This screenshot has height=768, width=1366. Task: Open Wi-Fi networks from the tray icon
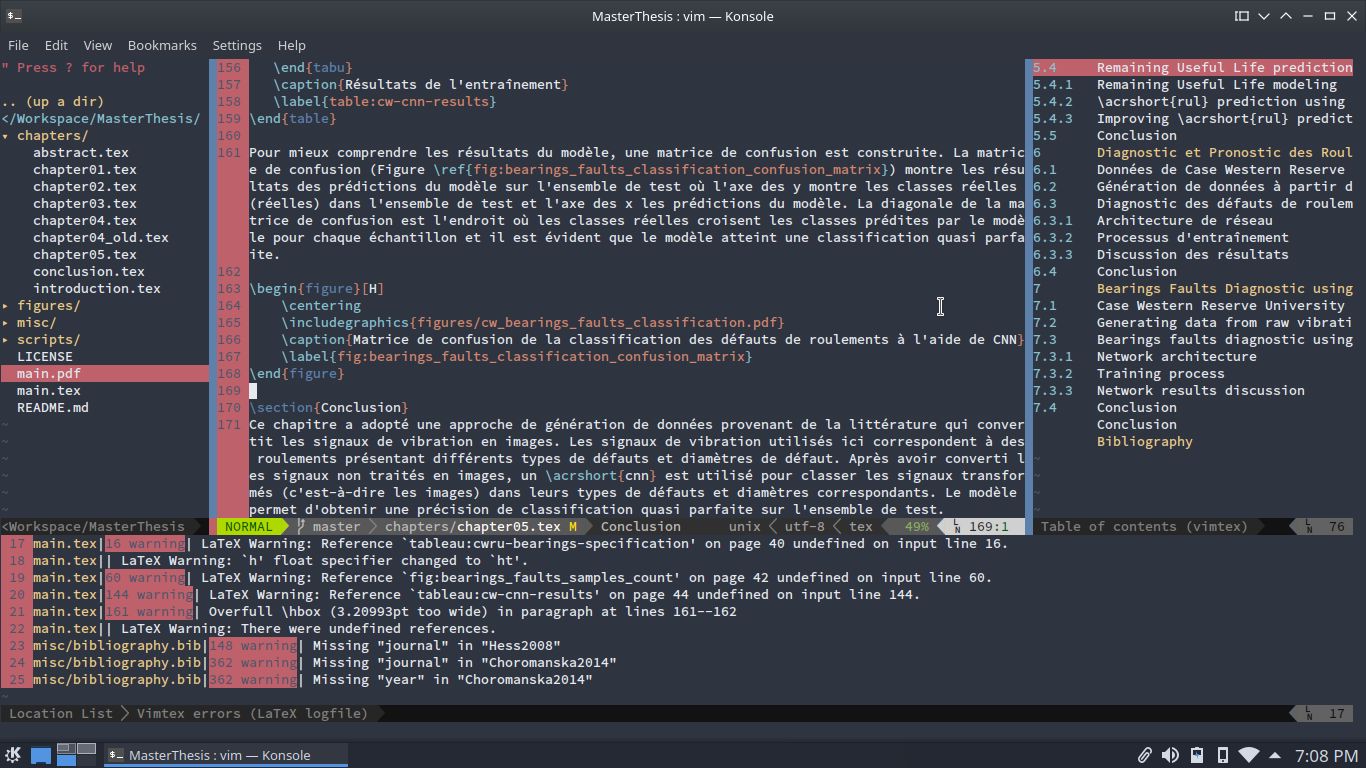[x=1246, y=755]
